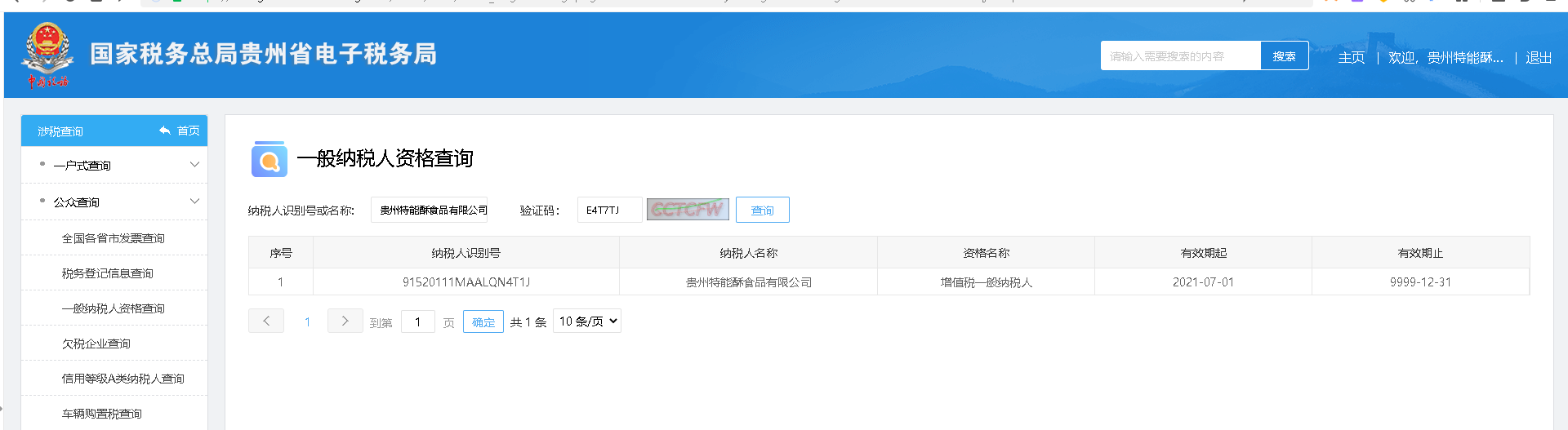Click the 确定 page confirm button
The height and width of the screenshot is (430, 1568).
tap(483, 322)
